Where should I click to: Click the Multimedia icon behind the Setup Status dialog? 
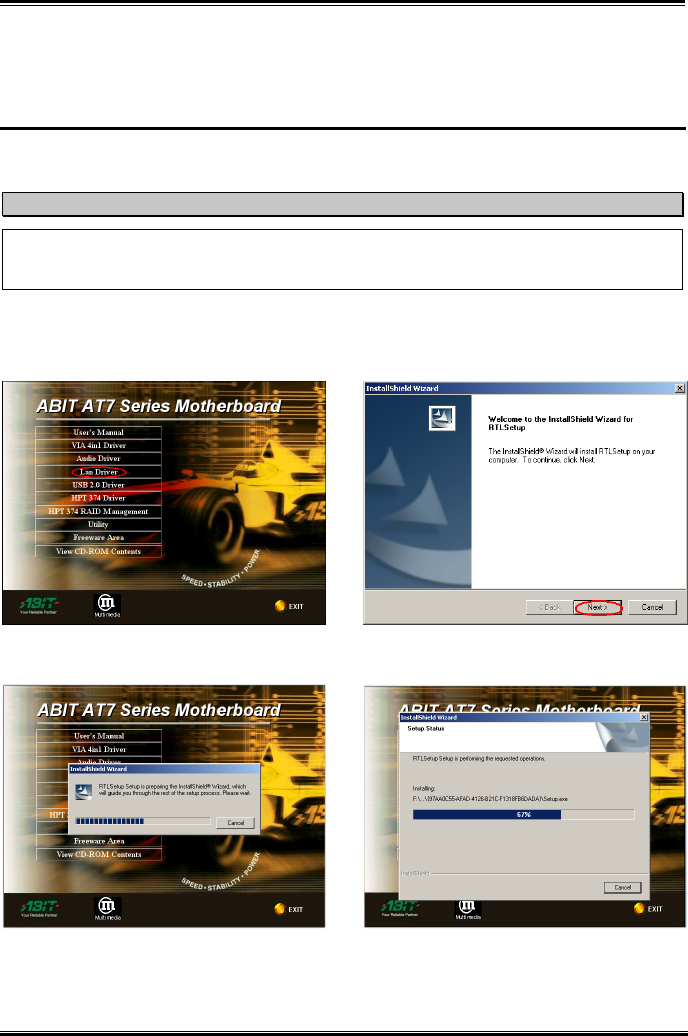click(x=467, y=909)
